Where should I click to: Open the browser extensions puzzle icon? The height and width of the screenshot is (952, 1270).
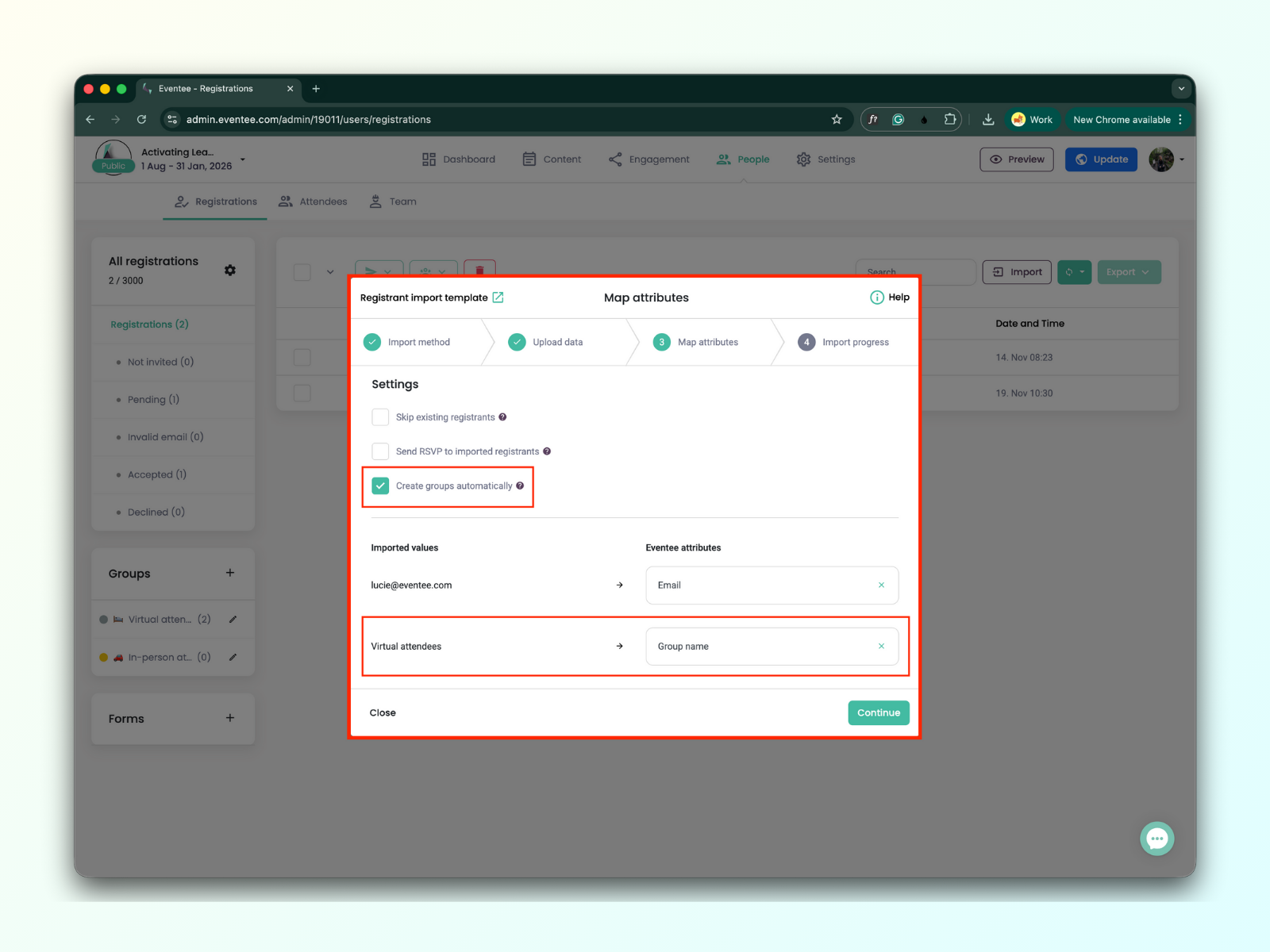[x=950, y=120]
